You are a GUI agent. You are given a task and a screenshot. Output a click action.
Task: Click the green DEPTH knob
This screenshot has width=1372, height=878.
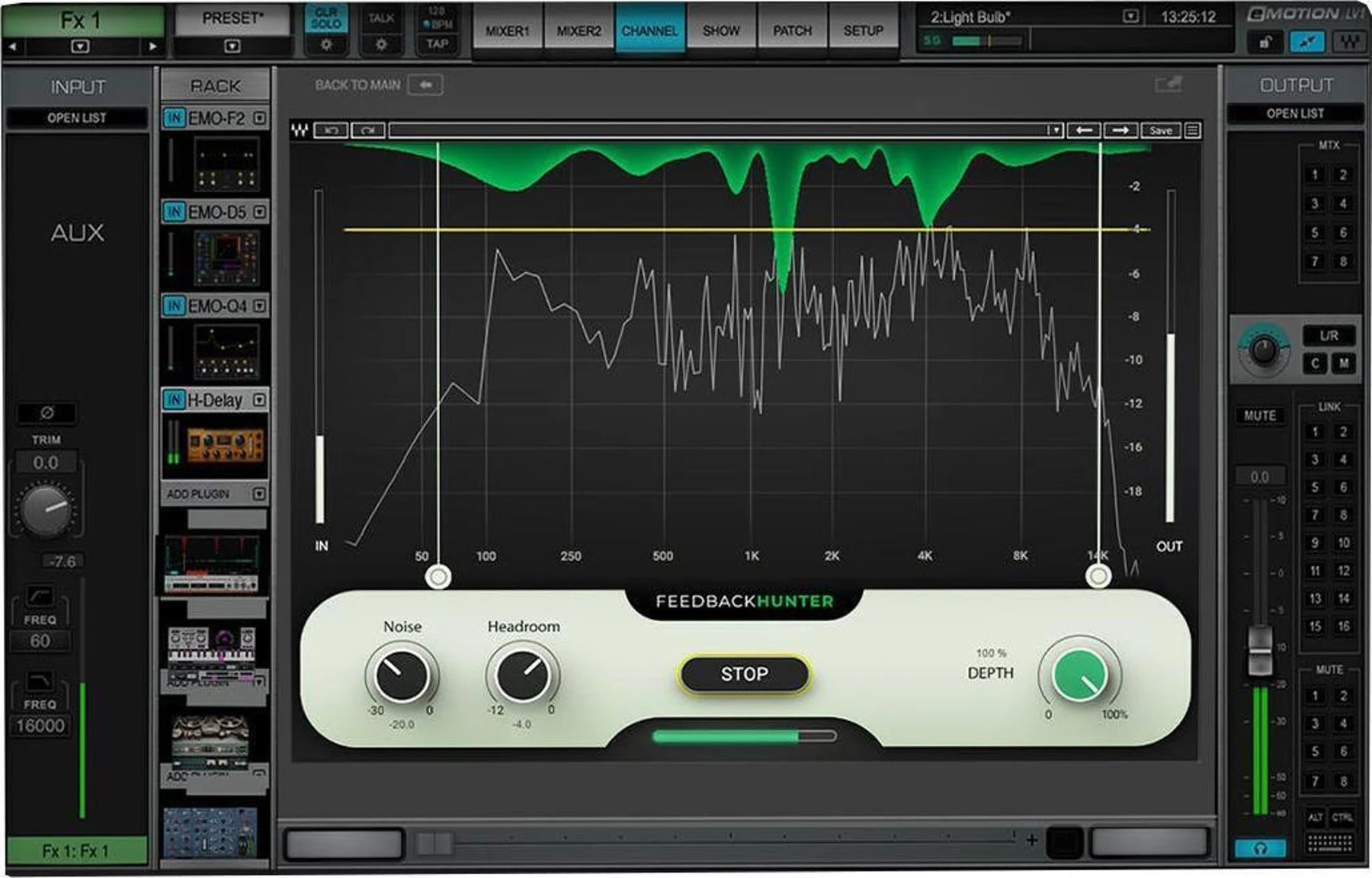(1079, 676)
